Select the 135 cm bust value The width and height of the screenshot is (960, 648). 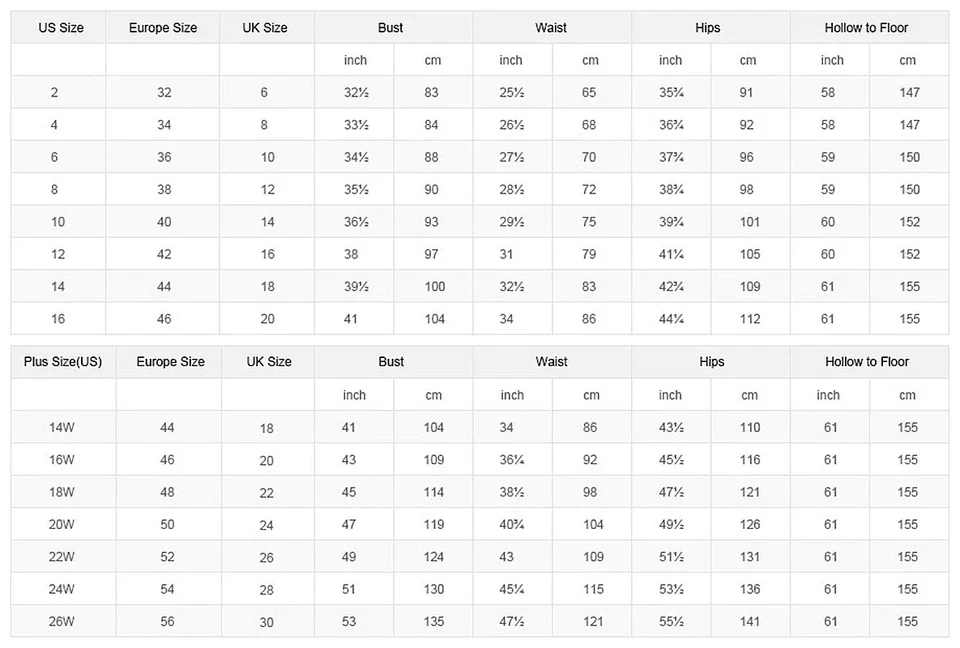pos(434,622)
